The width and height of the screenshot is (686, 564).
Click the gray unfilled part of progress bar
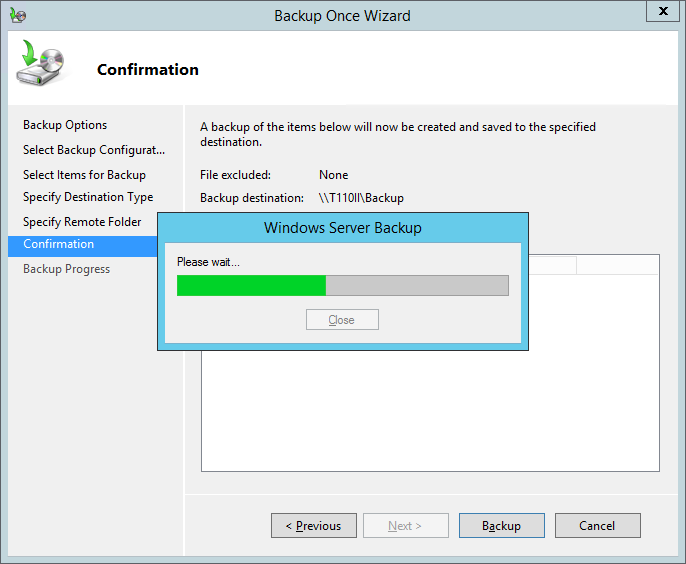pyautogui.click(x=417, y=286)
